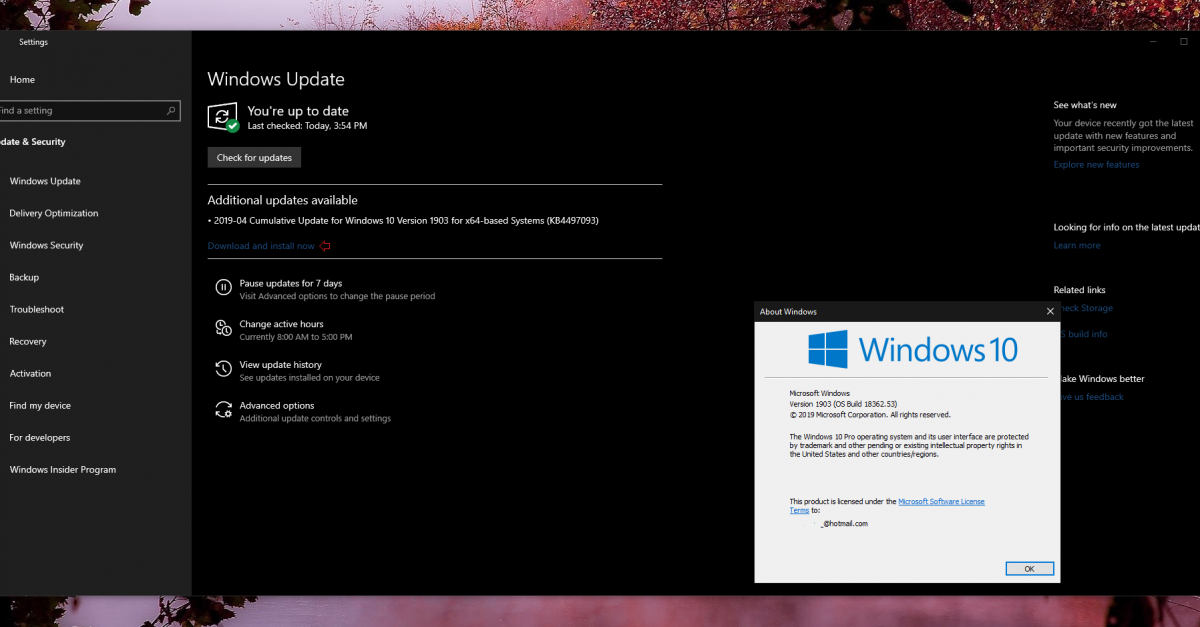Open Change active hours option

[281, 324]
